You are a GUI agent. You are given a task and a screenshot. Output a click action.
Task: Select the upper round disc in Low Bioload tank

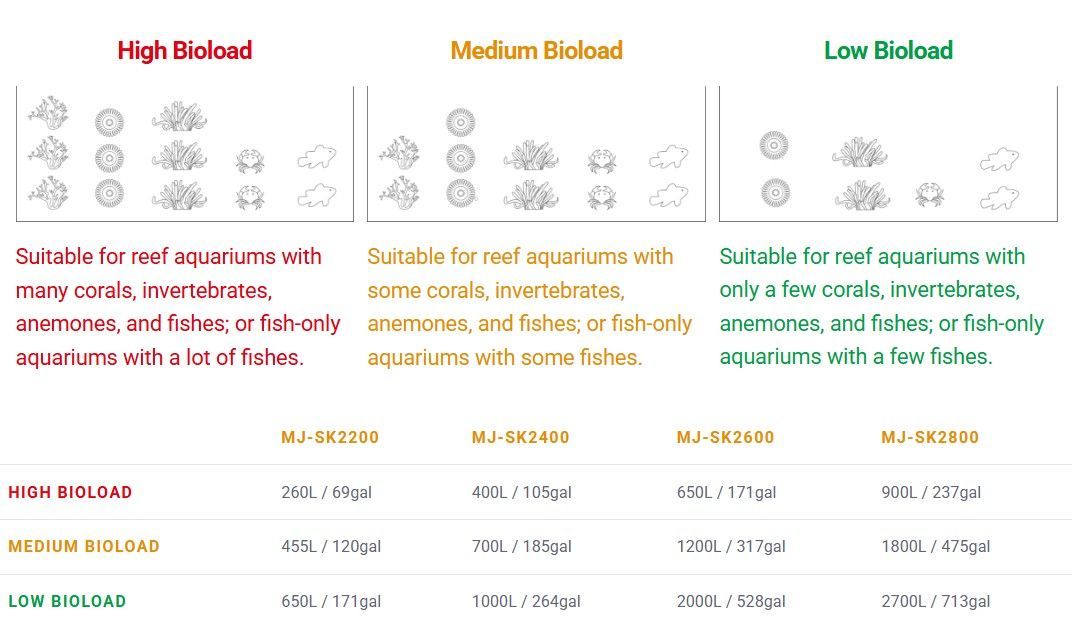773,145
